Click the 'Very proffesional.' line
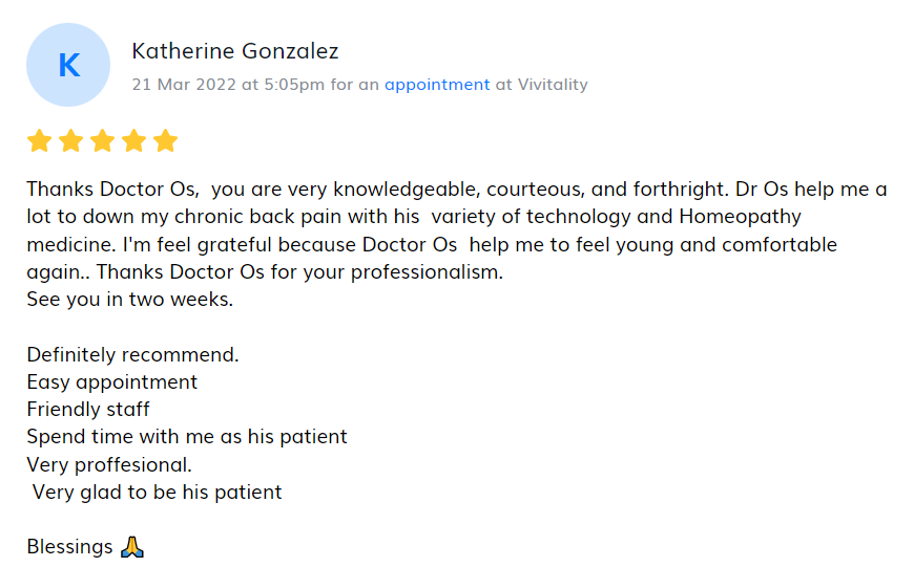The image size is (906, 567). 109,465
